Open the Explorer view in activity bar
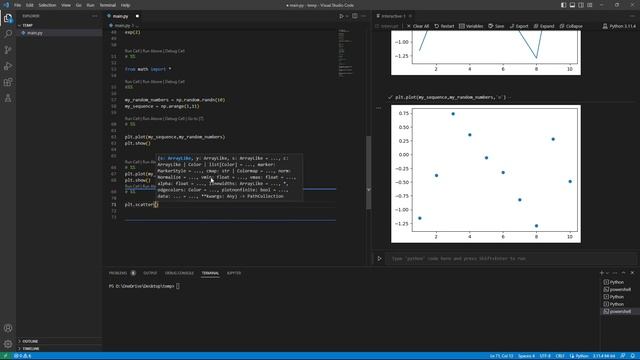This screenshot has width=640, height=360. point(8,18)
